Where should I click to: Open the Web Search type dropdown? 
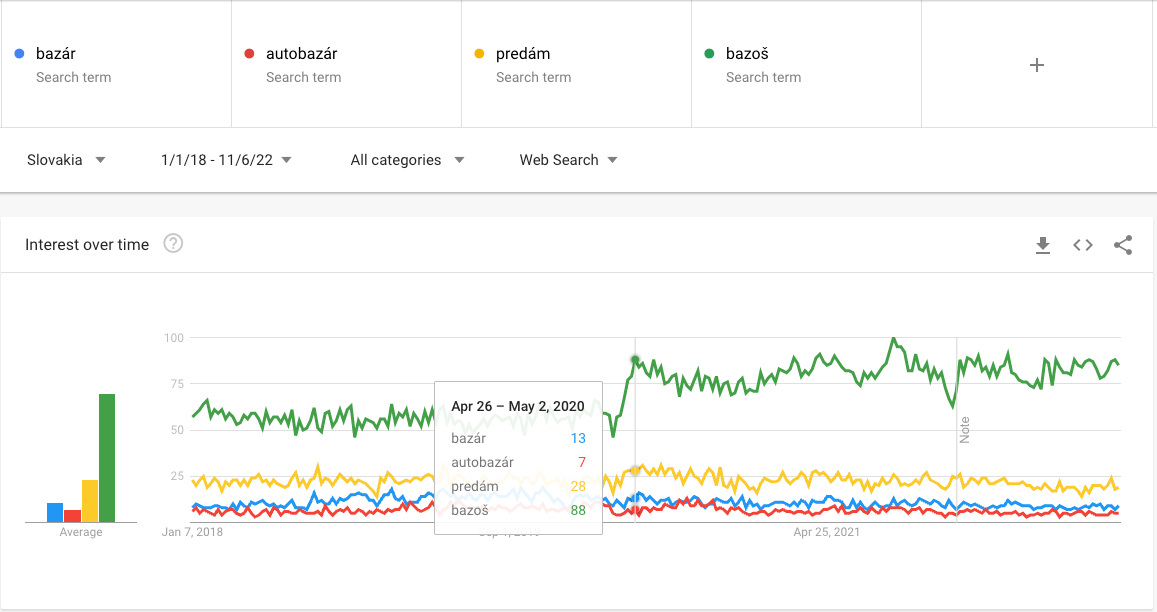pyautogui.click(x=568, y=160)
